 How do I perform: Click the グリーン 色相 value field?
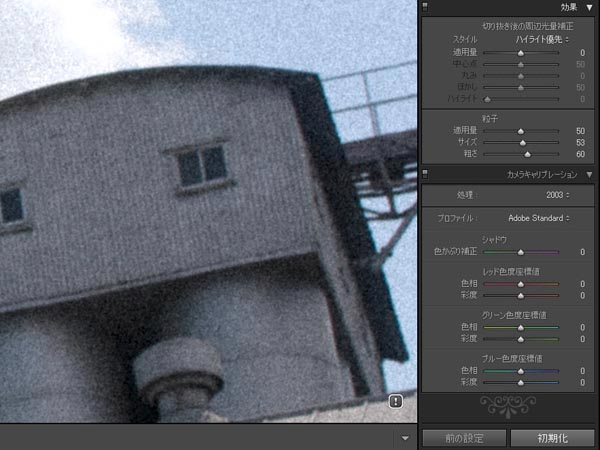(x=582, y=328)
